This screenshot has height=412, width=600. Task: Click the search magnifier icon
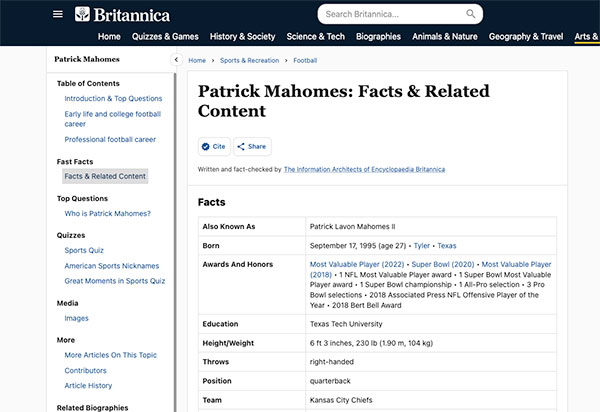(x=470, y=14)
